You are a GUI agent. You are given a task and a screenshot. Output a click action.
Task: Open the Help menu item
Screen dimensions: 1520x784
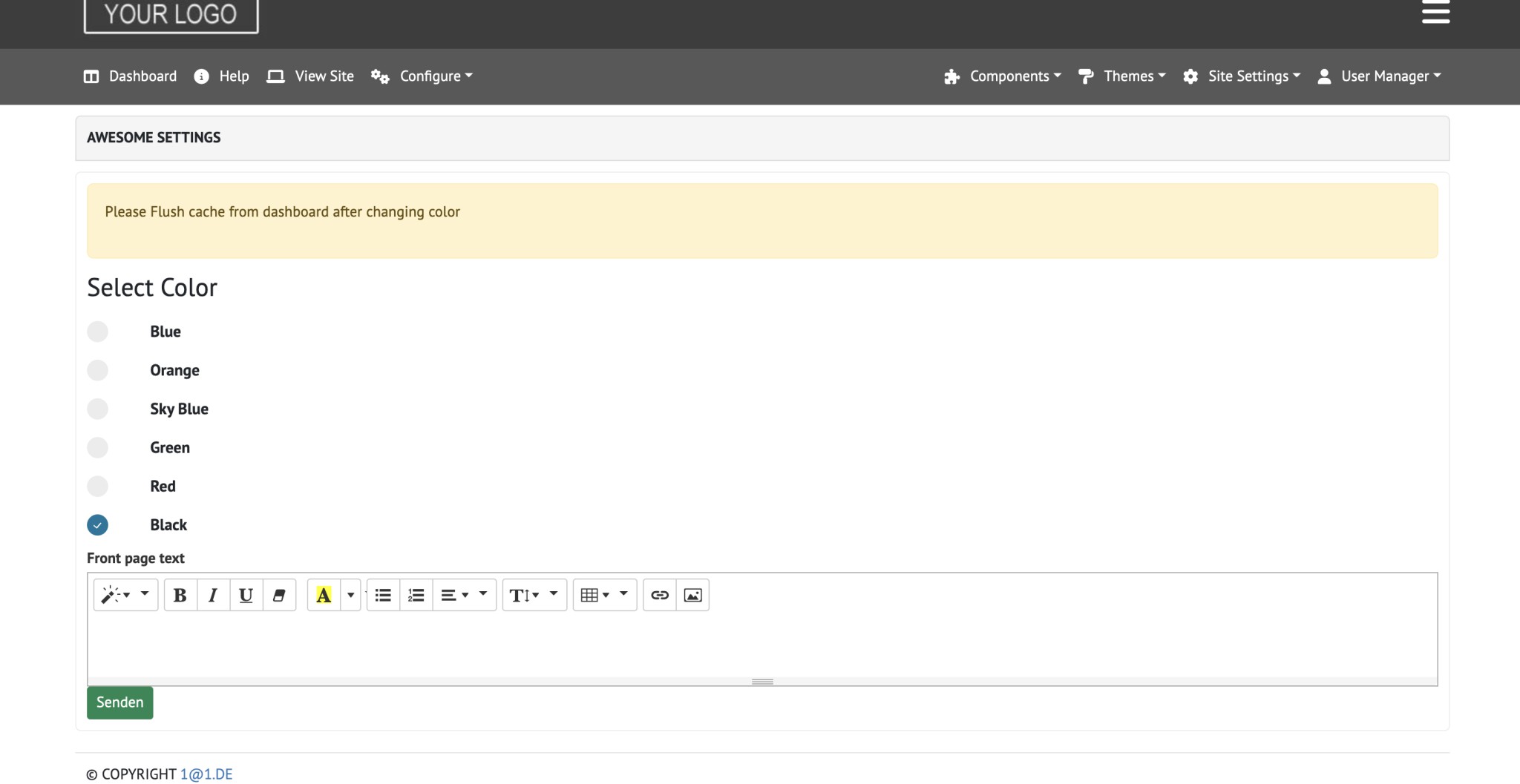point(222,76)
